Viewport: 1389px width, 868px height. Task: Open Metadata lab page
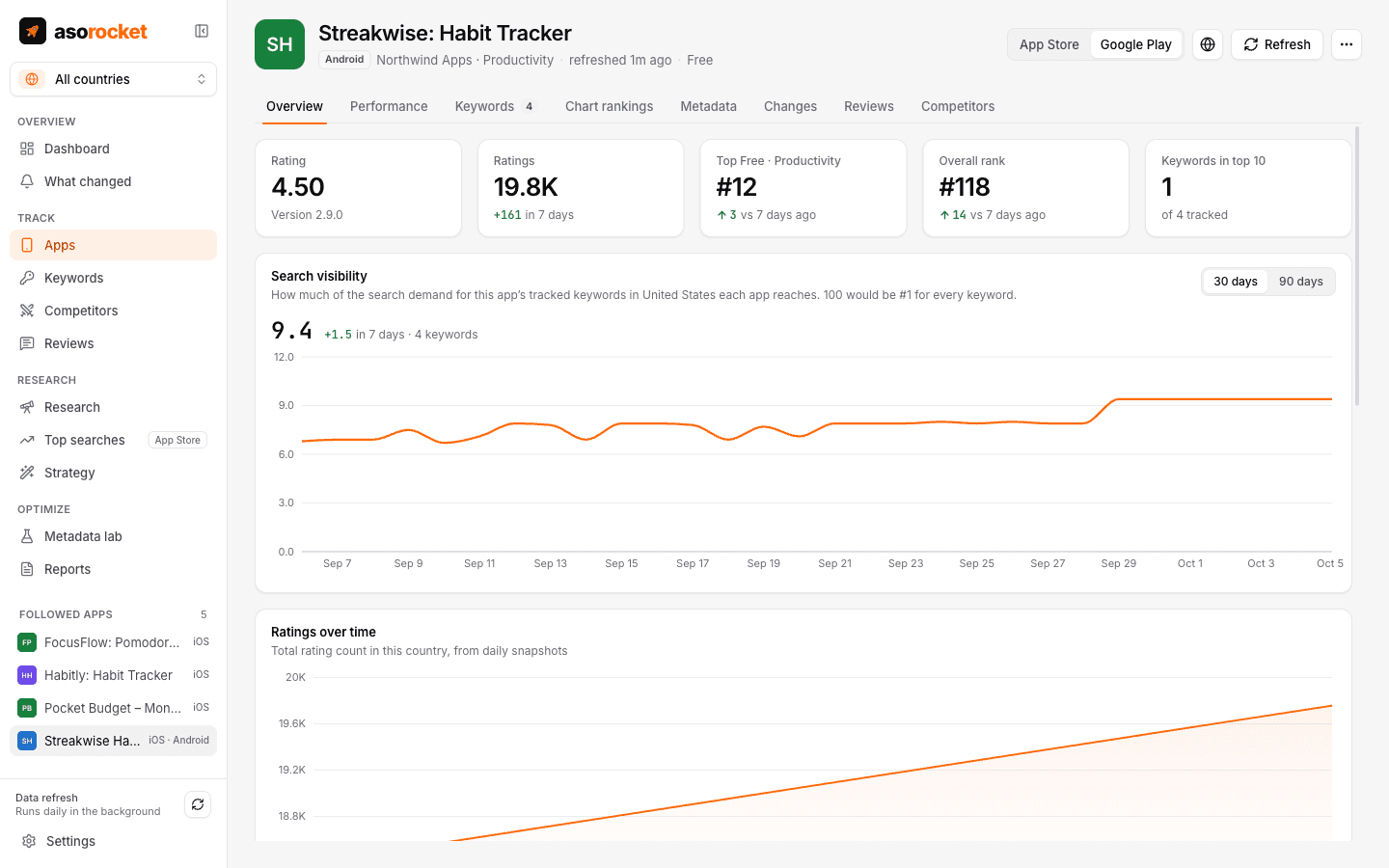click(x=113, y=536)
